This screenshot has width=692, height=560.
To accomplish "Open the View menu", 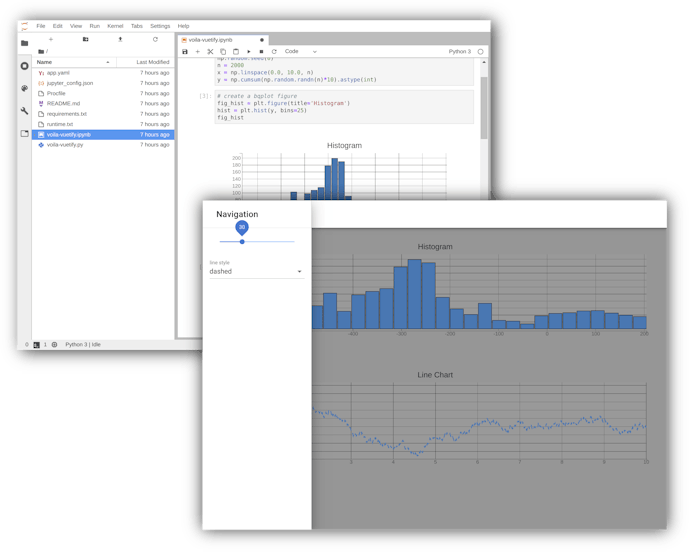I will pos(76,26).
